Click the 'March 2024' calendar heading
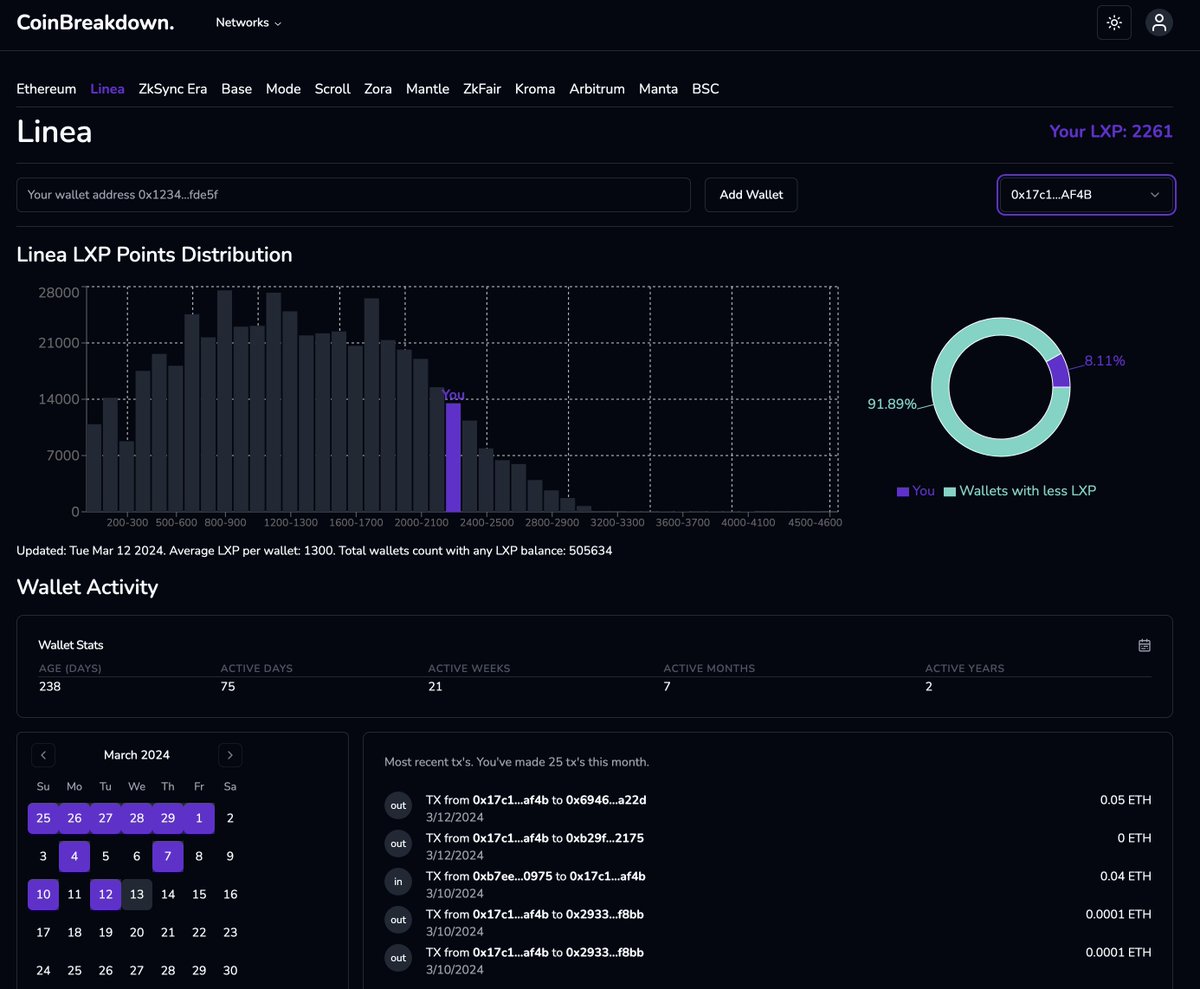The height and width of the screenshot is (989, 1200). 137,755
